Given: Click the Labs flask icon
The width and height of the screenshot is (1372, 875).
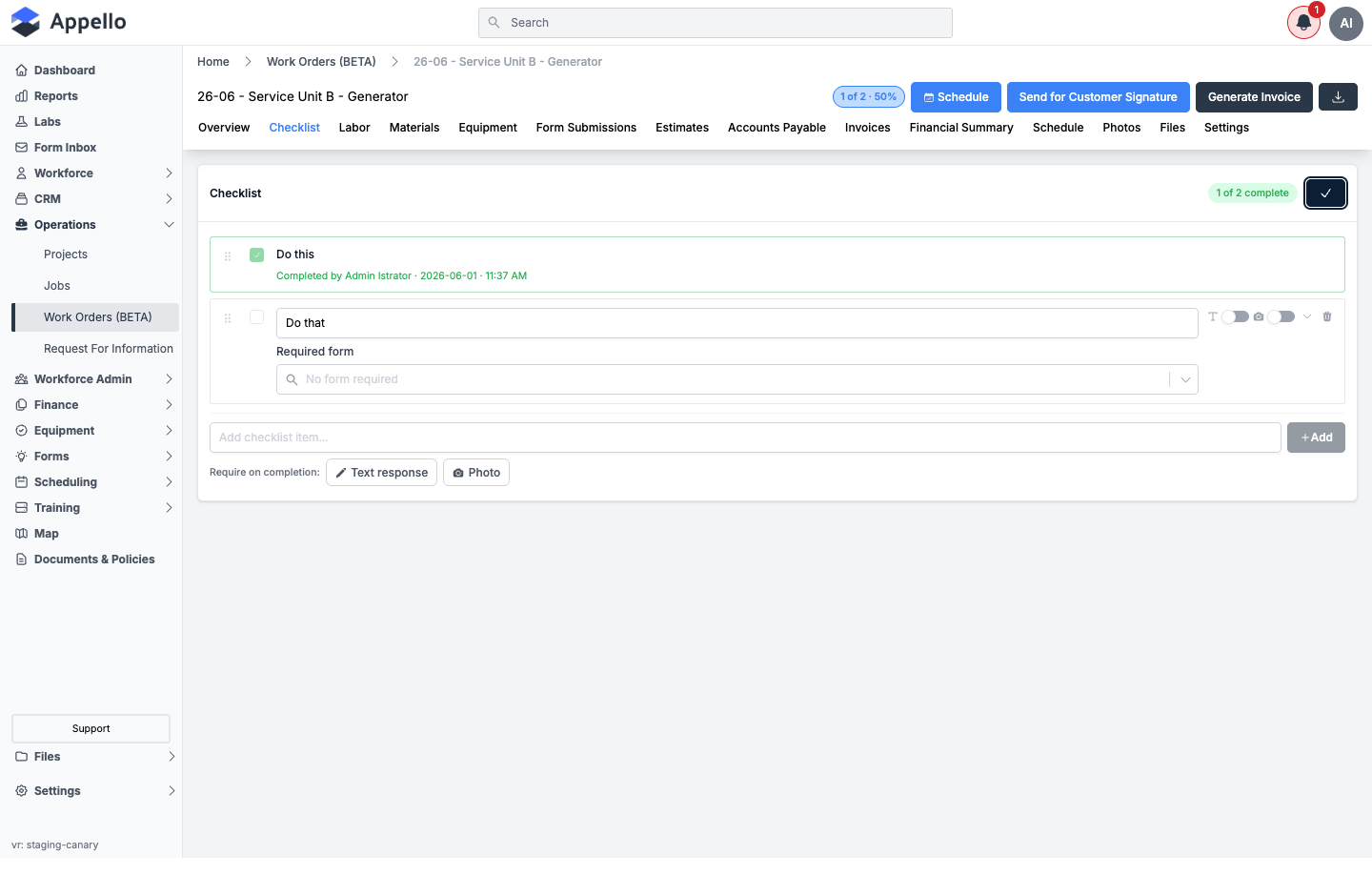Looking at the screenshot, I should click(21, 122).
